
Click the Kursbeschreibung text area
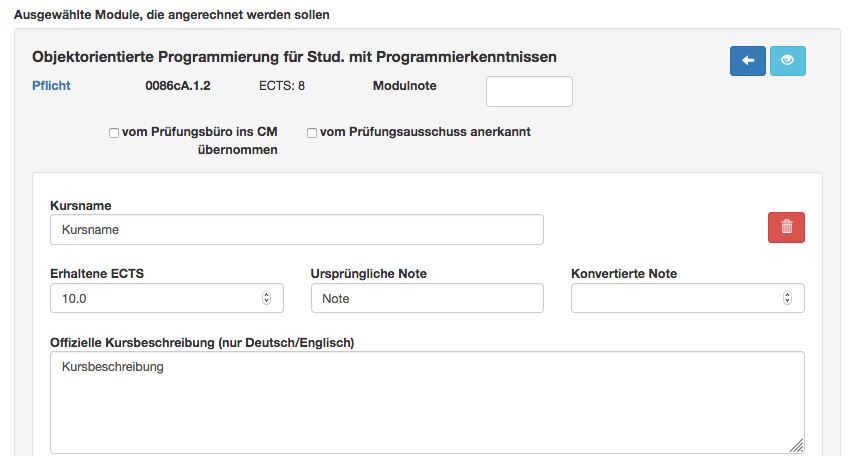coord(427,403)
